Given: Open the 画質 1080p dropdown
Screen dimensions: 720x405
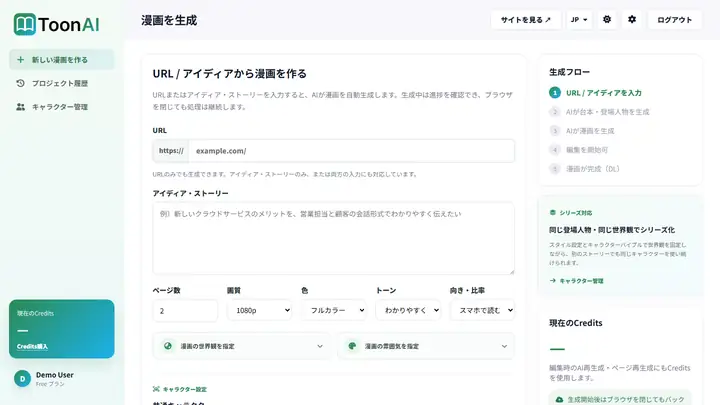Looking at the screenshot, I should (259, 310).
